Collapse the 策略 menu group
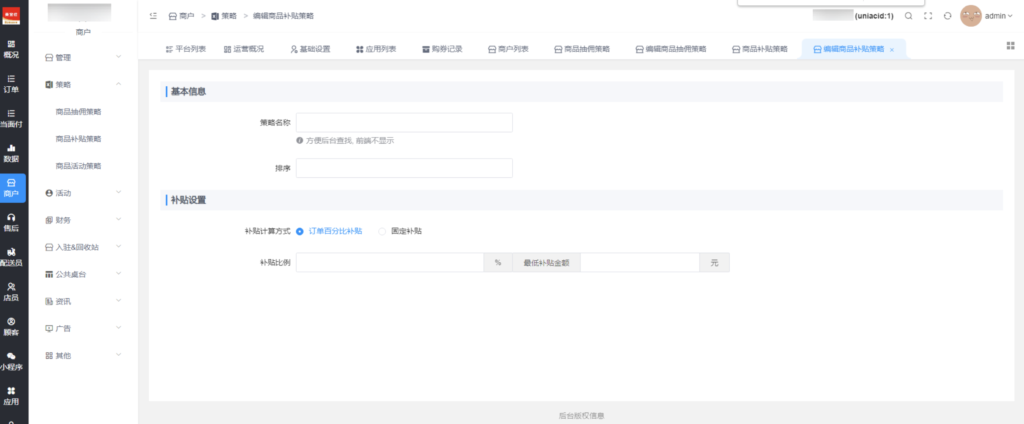Image resolution: width=1024 pixels, height=424 pixels. [84, 84]
